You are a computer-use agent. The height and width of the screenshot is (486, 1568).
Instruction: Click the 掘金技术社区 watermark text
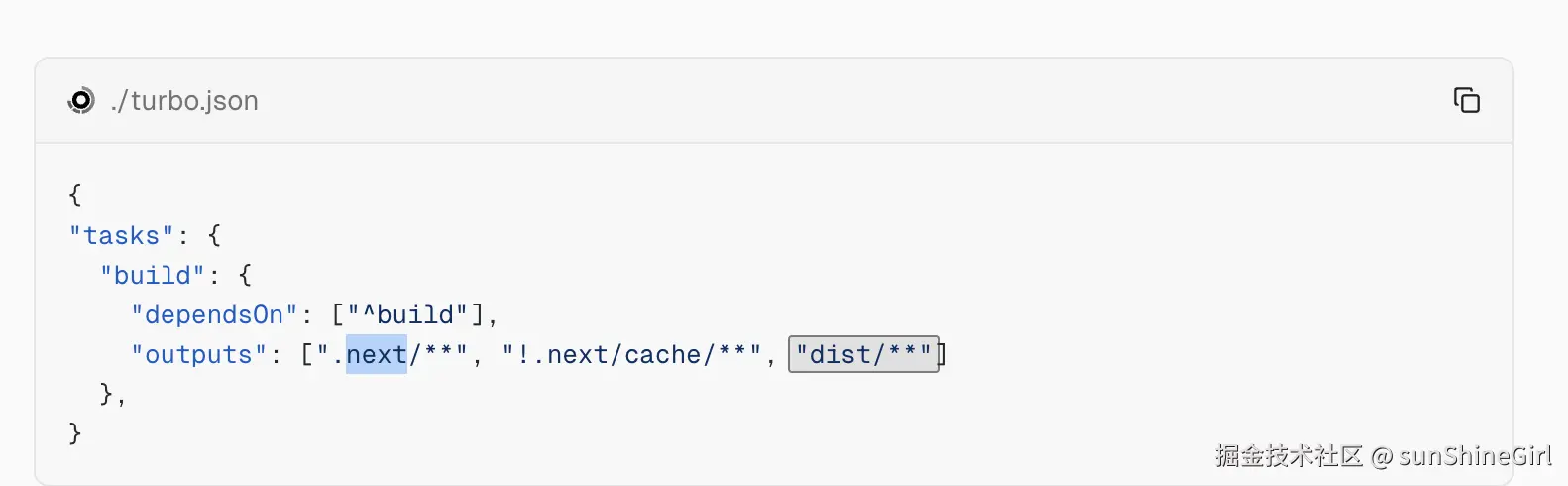click(x=1288, y=456)
